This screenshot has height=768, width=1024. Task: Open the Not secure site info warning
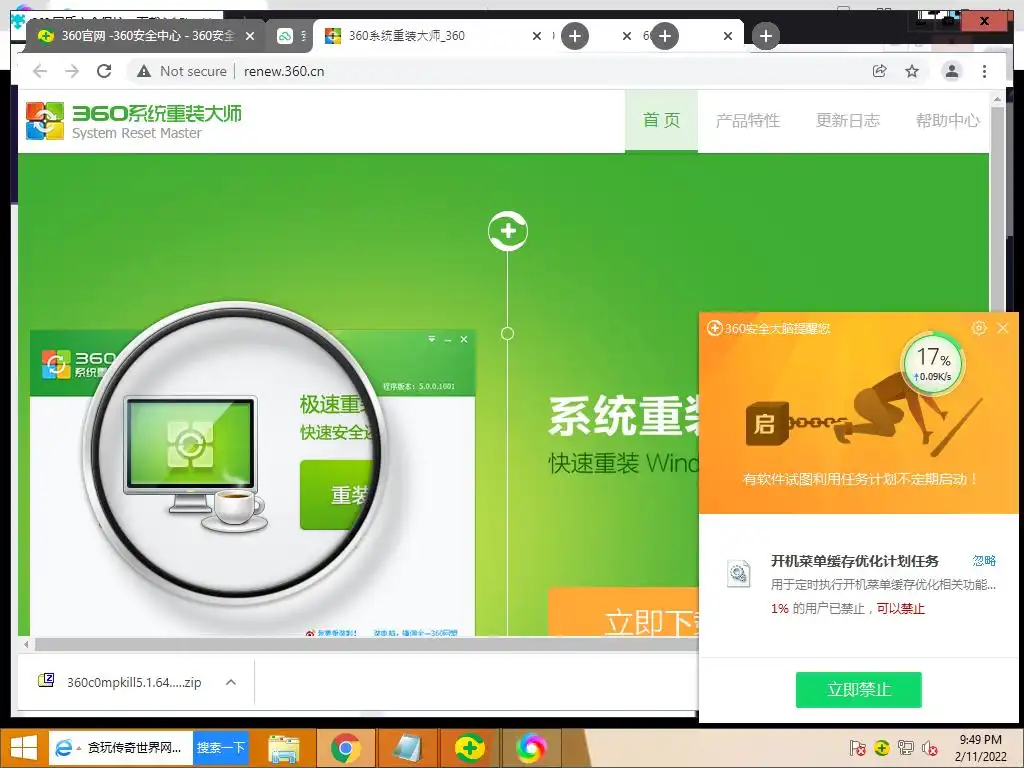pos(182,71)
